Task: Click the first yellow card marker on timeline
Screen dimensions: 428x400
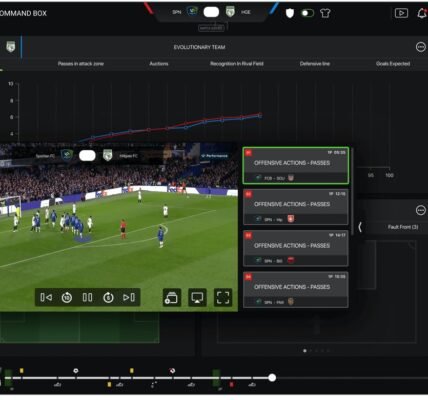Action: [x=22, y=370]
